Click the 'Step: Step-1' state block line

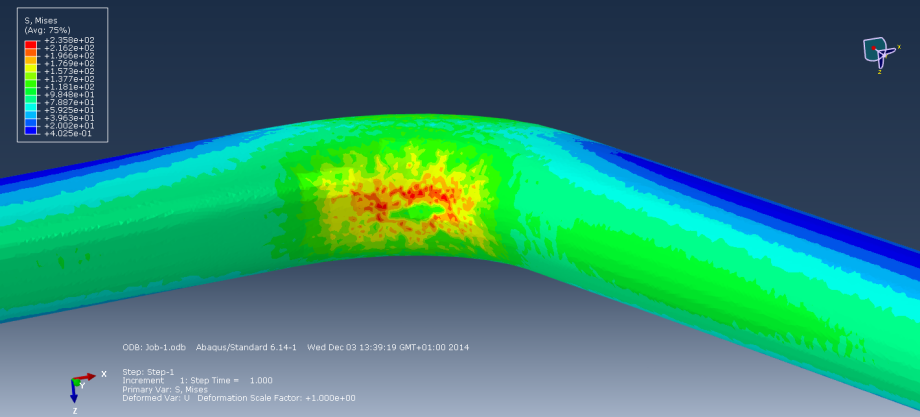click(x=148, y=371)
